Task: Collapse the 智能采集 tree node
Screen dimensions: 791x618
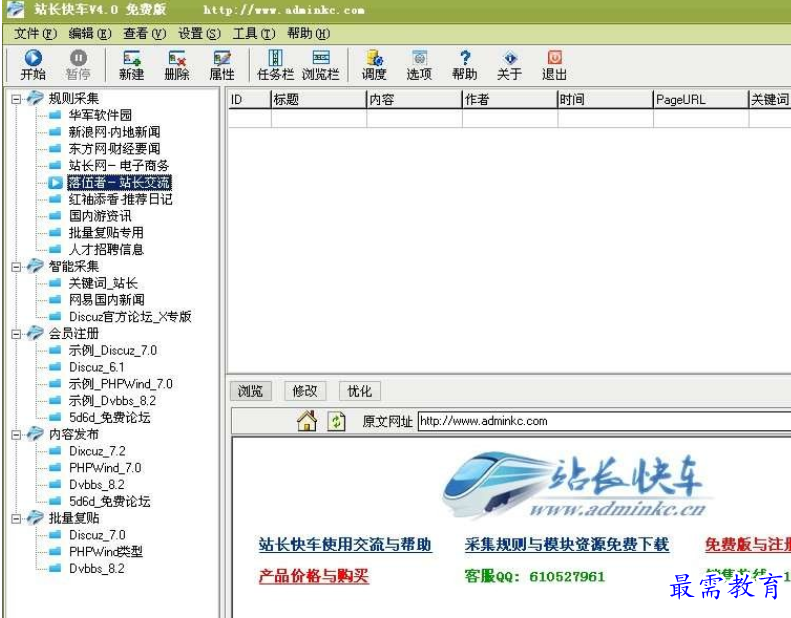Action: [x=16, y=267]
